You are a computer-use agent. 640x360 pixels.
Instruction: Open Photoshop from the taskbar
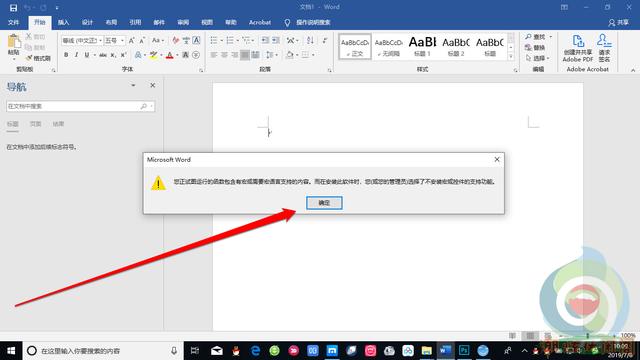(464, 351)
